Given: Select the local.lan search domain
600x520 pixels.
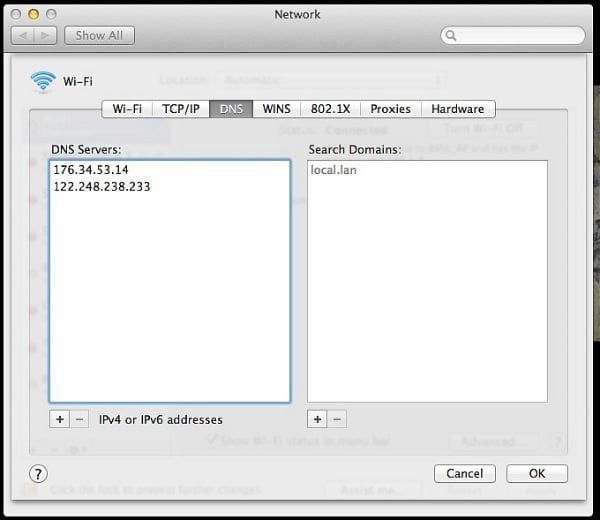Looking at the screenshot, I should pyautogui.click(x=427, y=170).
